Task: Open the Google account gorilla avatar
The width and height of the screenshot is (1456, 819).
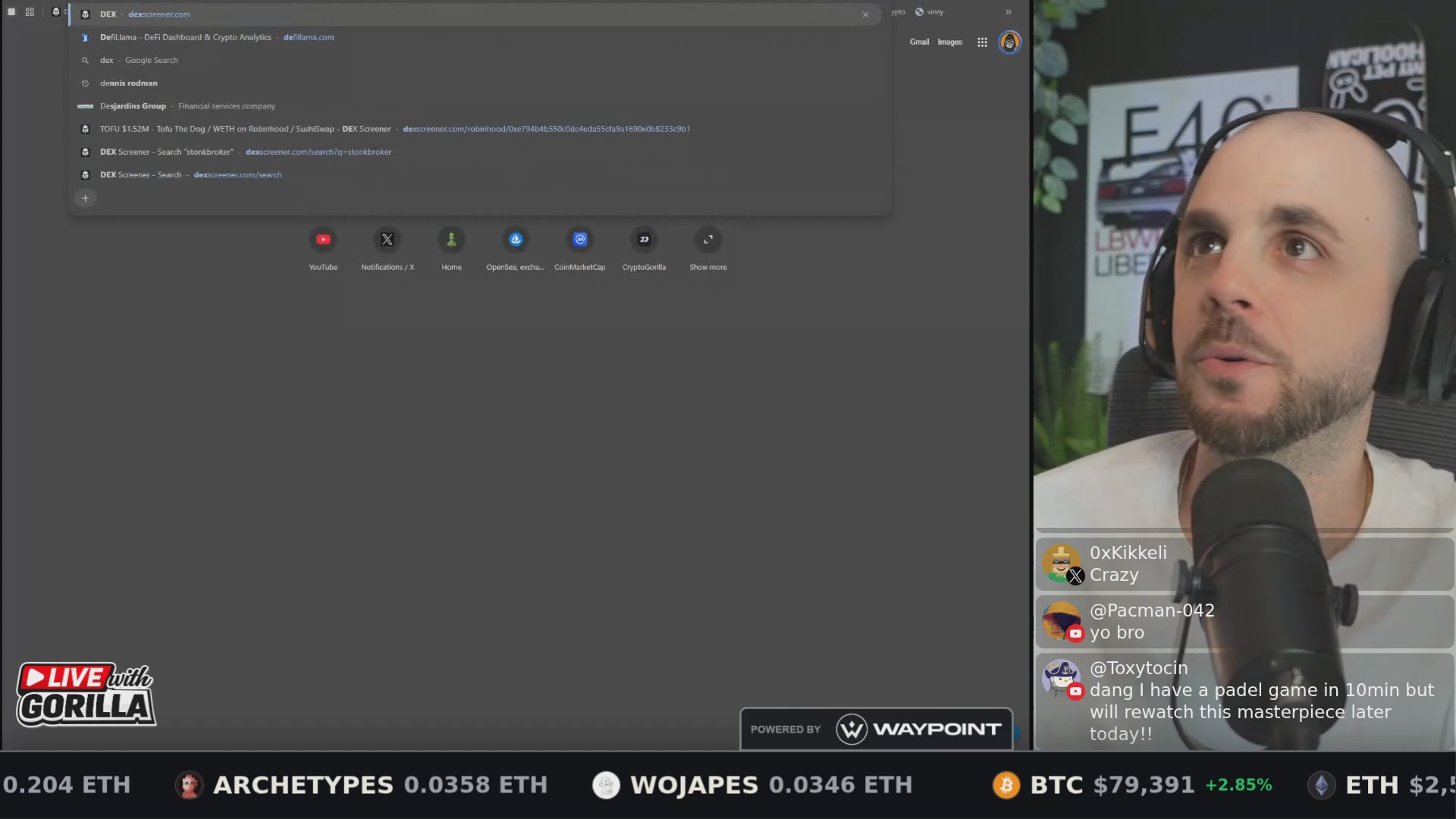Action: point(1009,42)
